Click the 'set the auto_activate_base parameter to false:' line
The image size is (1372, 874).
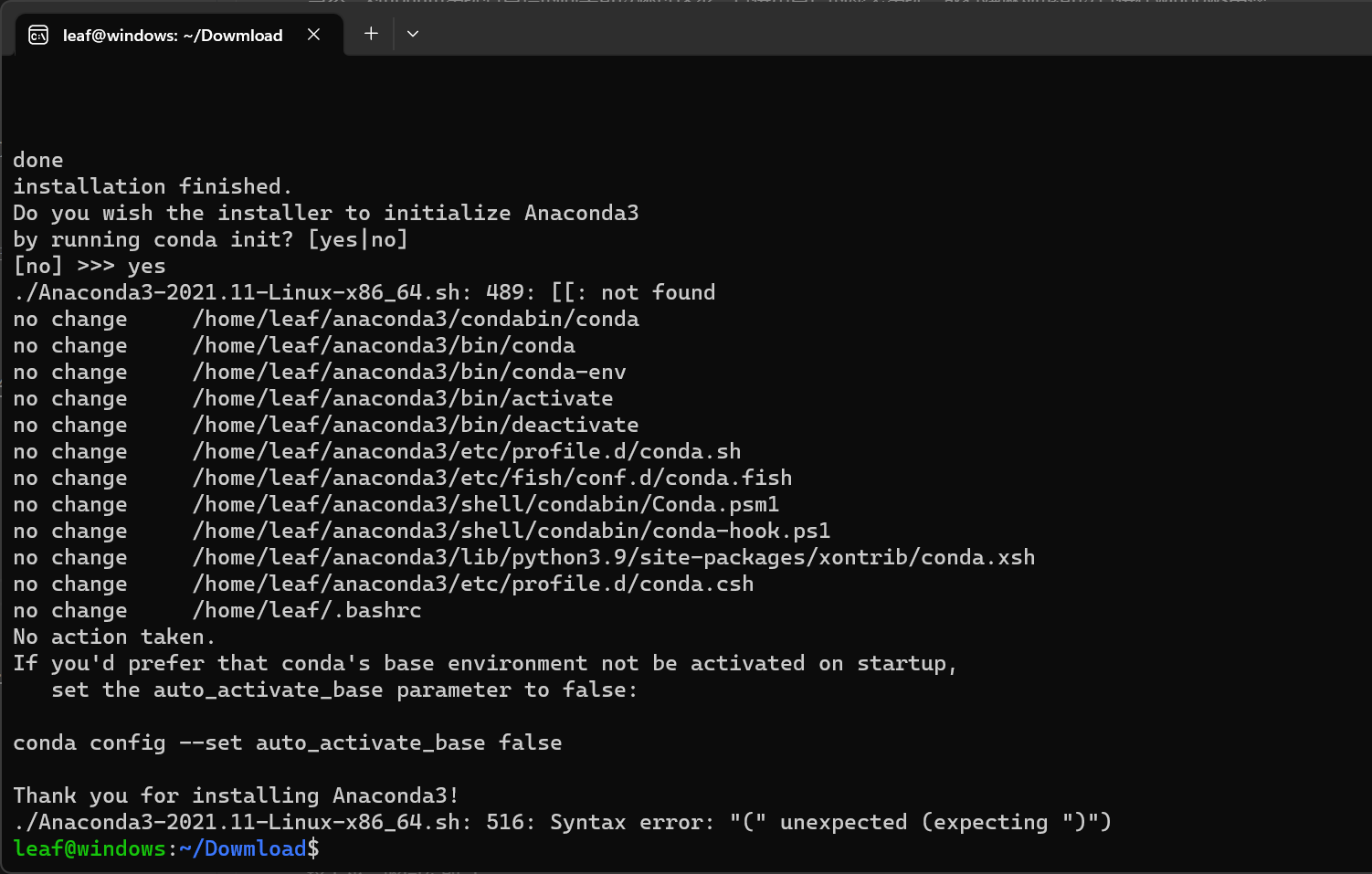(x=344, y=690)
